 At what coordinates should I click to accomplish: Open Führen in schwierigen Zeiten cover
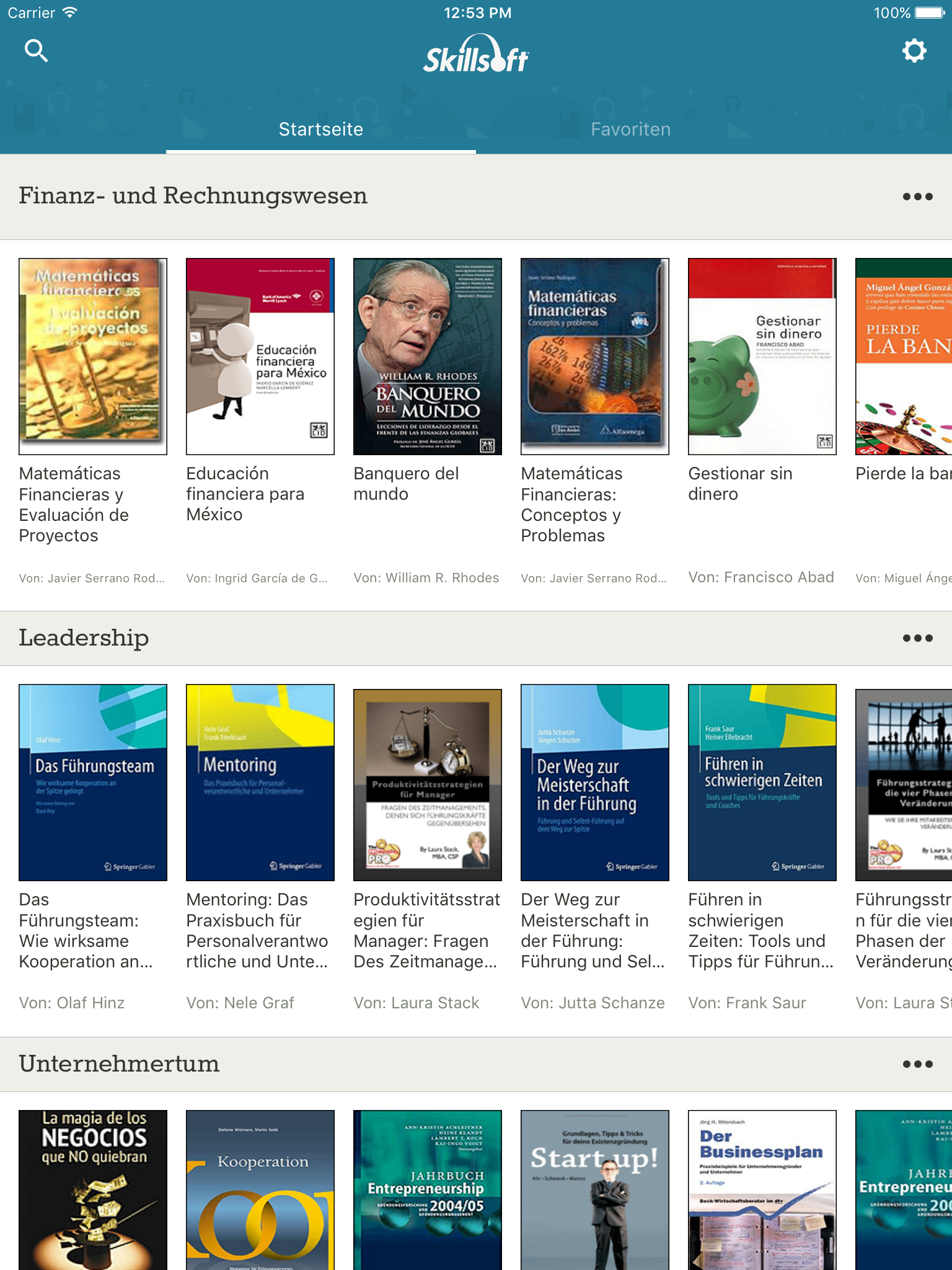click(762, 783)
